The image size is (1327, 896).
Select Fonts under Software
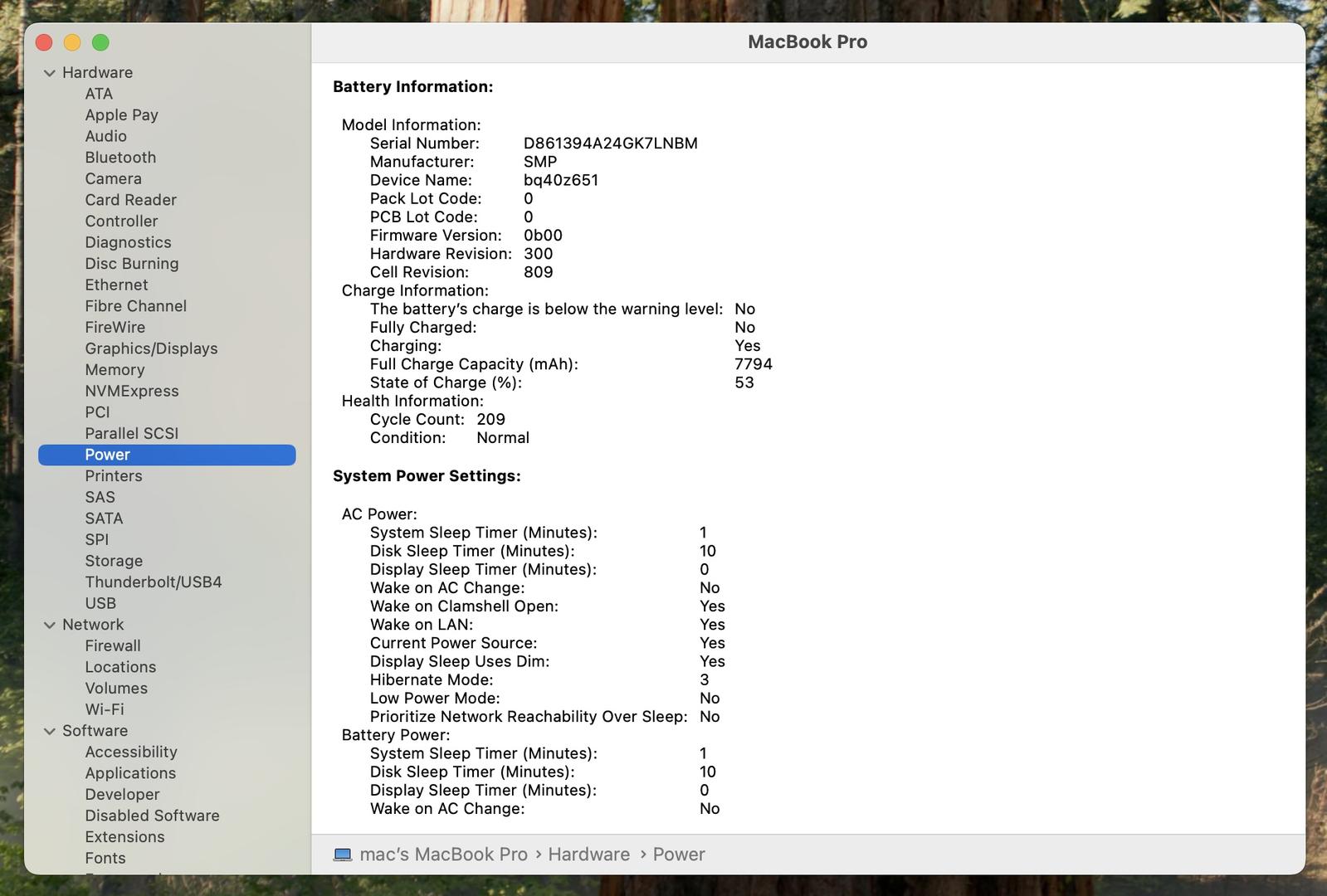[105, 859]
